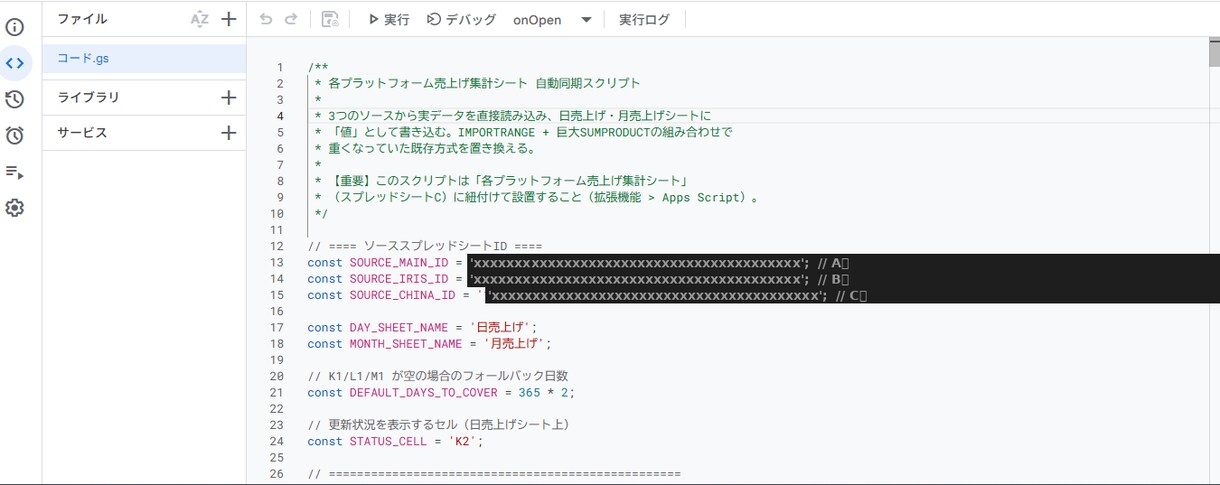Click the デバッグ debug button

coord(461,19)
